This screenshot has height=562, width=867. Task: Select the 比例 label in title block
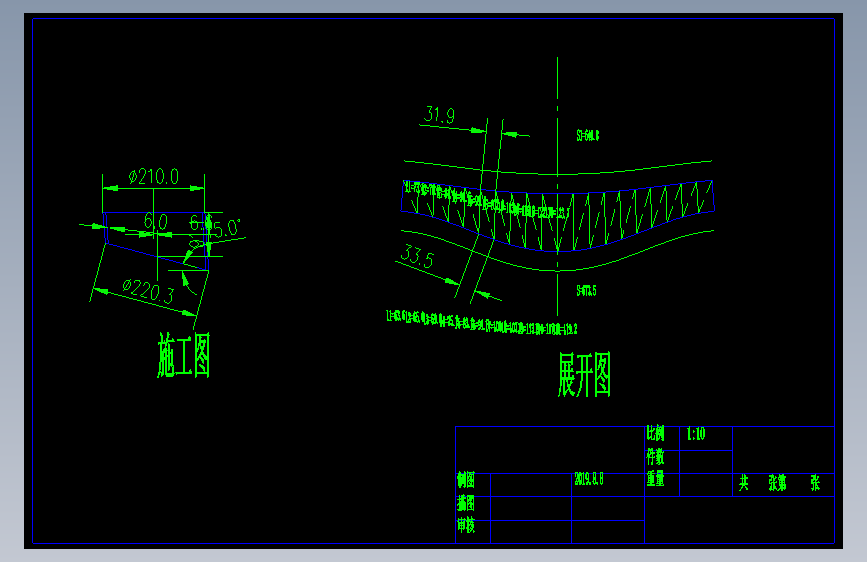click(x=655, y=433)
